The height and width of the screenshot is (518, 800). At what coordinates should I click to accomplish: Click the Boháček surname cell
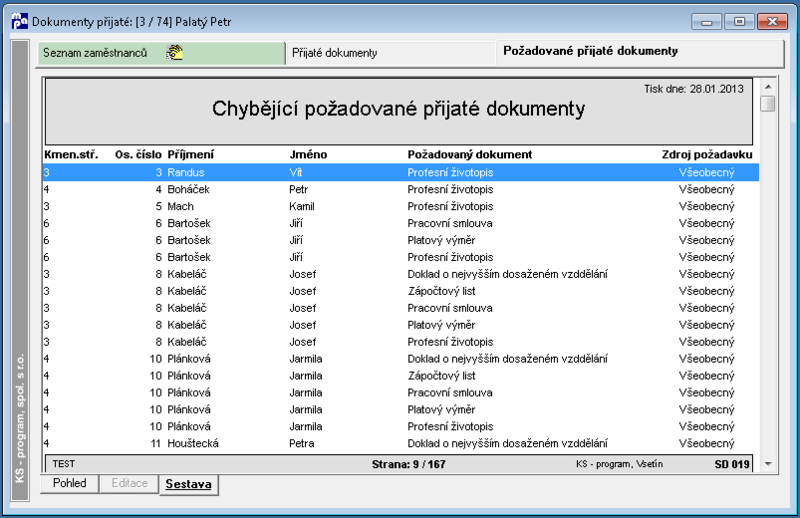point(188,189)
